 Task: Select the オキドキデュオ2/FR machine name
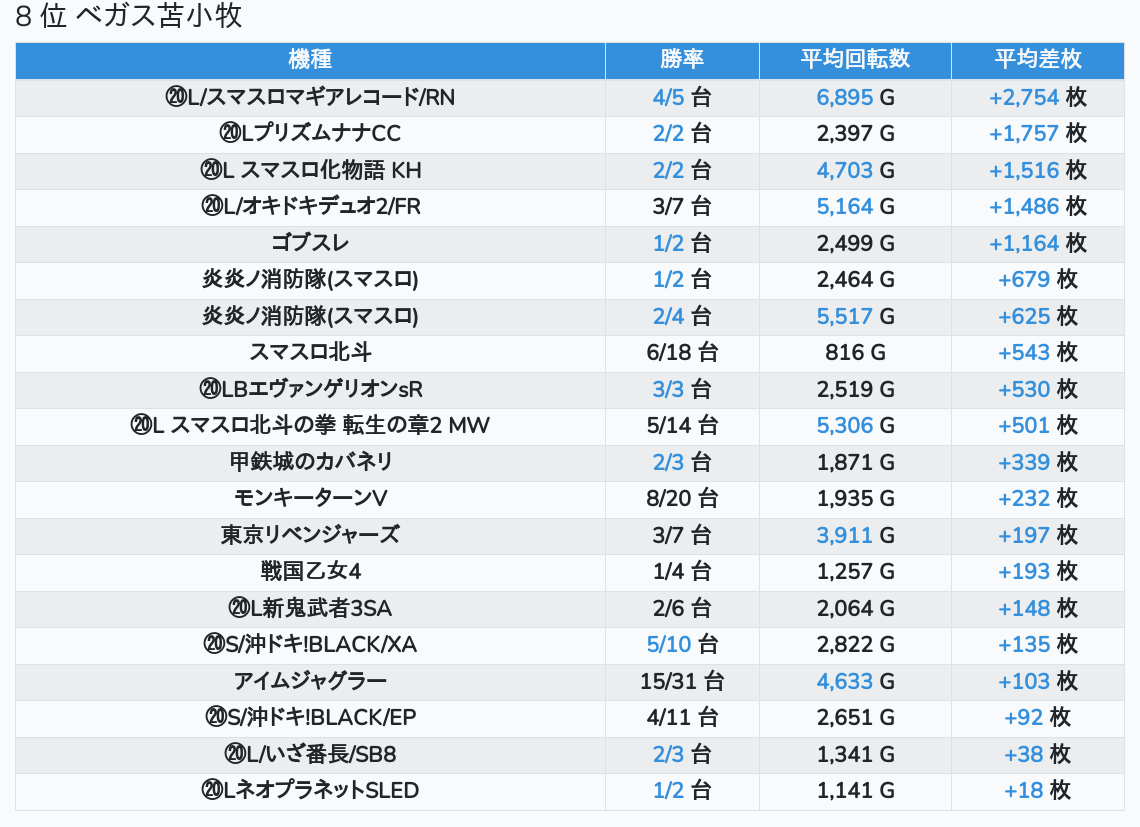tap(310, 207)
